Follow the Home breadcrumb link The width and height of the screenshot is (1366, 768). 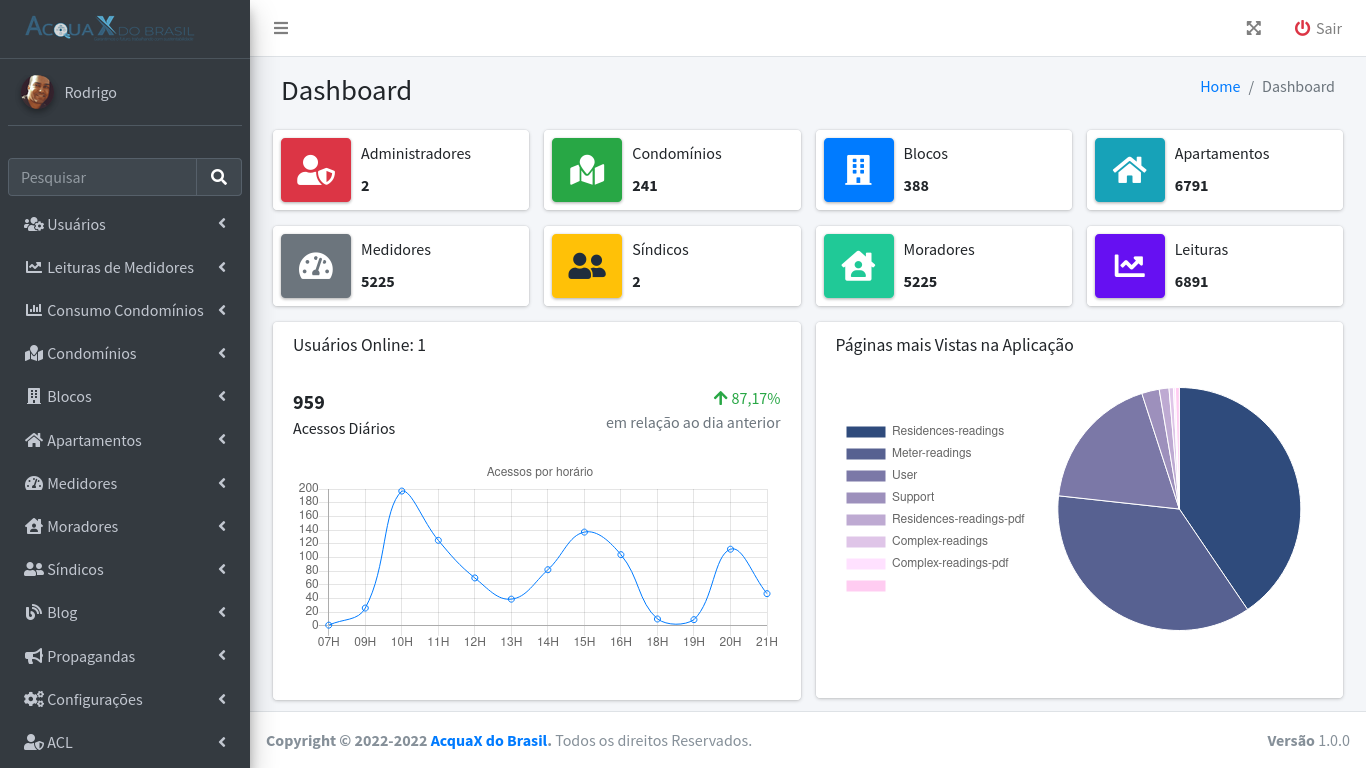click(1220, 87)
